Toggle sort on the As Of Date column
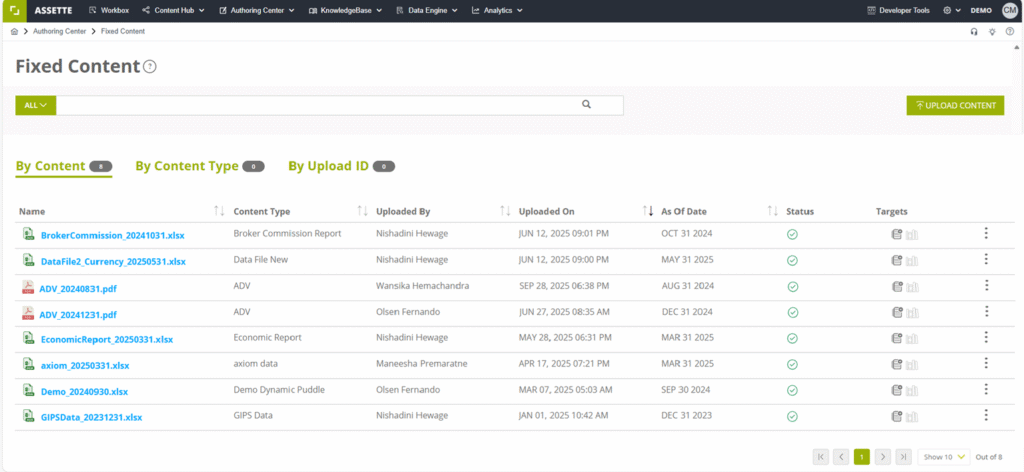The width and height of the screenshot is (1024, 472). pyautogui.click(x=772, y=211)
